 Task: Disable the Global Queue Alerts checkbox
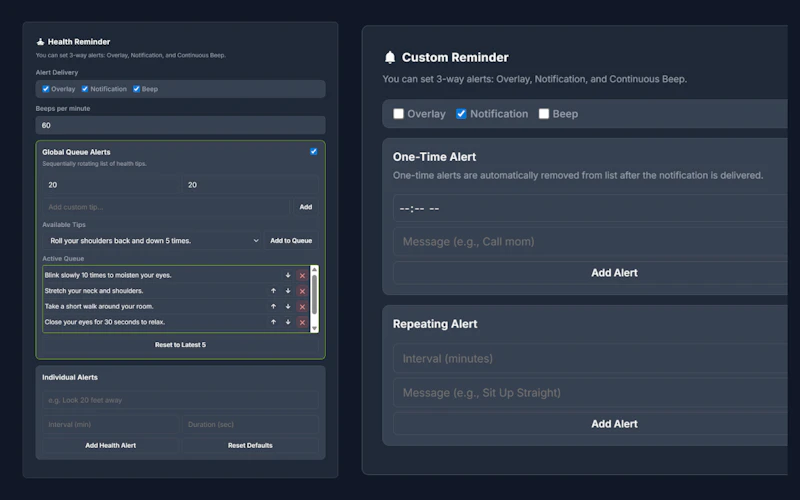click(314, 152)
